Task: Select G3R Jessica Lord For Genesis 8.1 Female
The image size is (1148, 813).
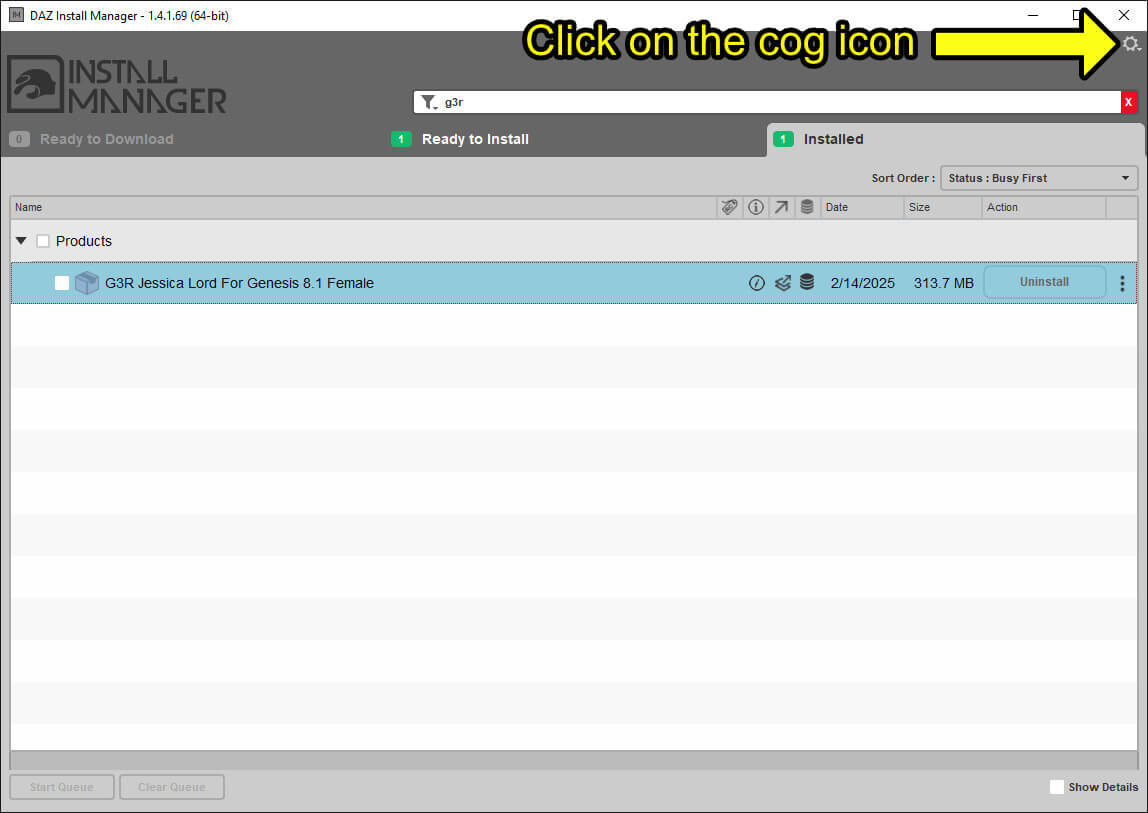Action: [239, 283]
